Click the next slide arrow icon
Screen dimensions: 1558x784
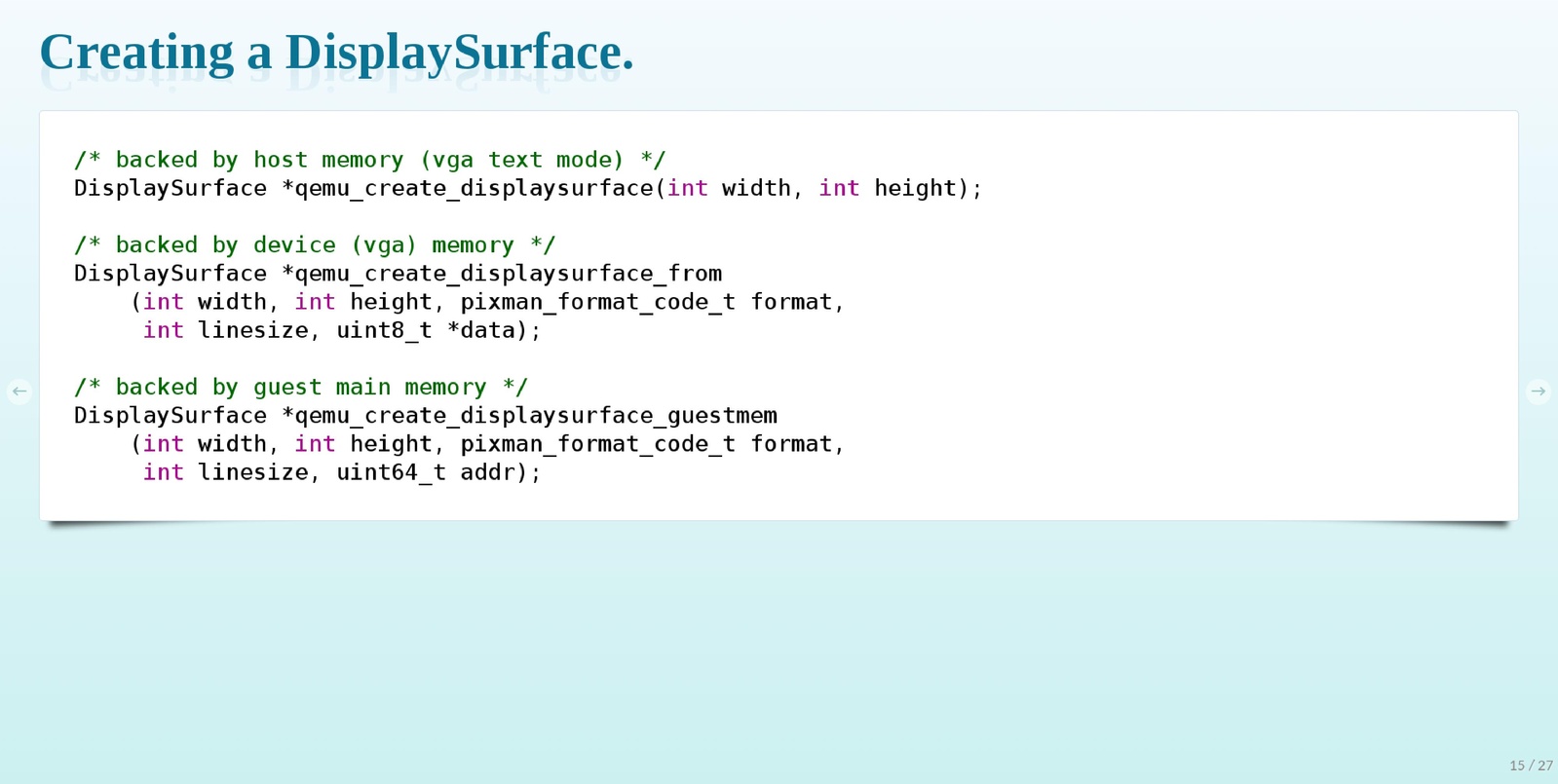pyautogui.click(x=1538, y=392)
